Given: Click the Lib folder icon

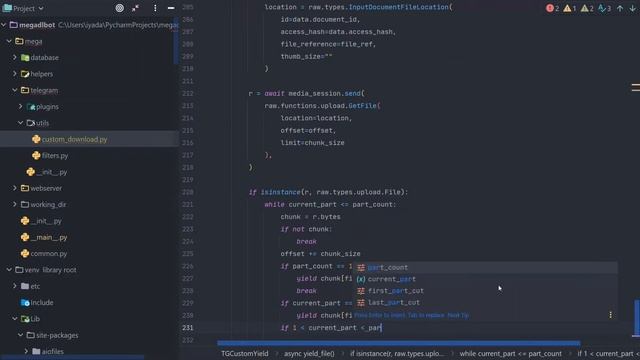Looking at the screenshot, I should click(25, 319).
